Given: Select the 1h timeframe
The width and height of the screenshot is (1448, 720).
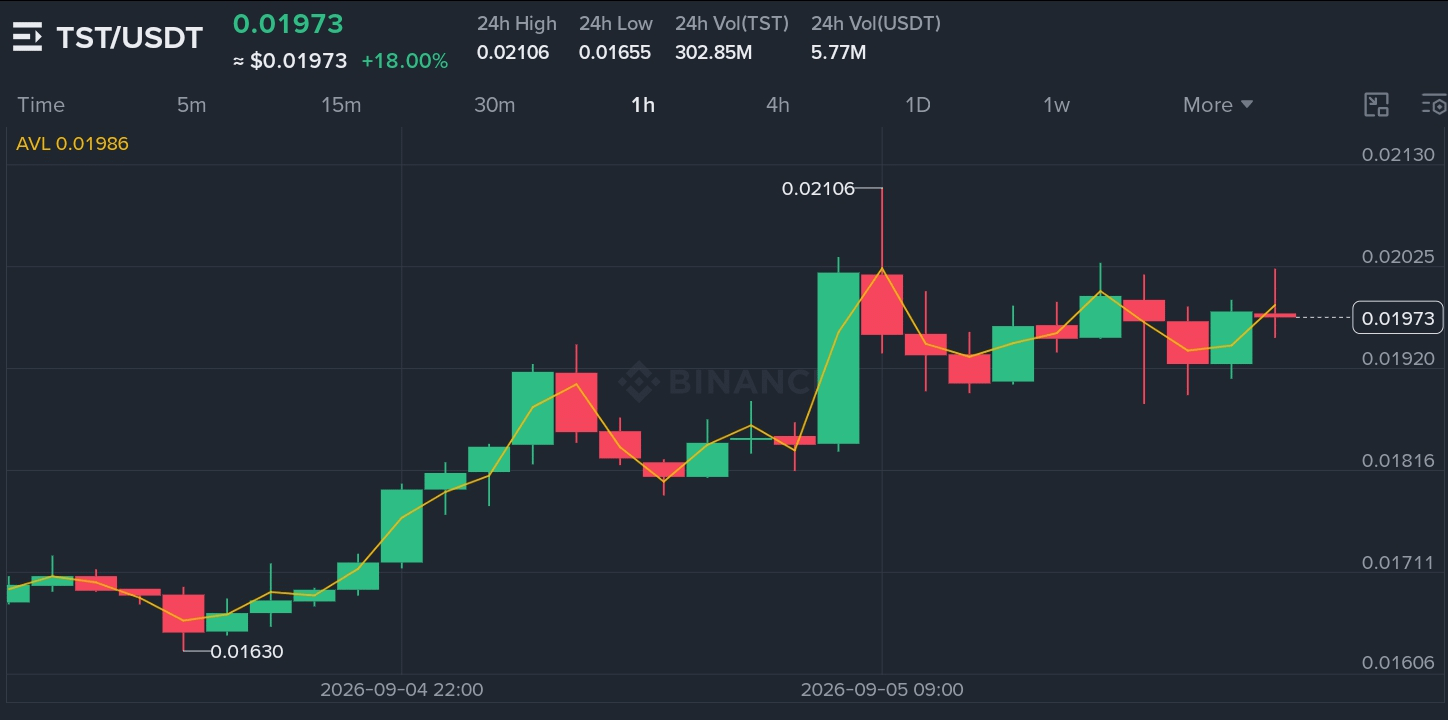Looking at the screenshot, I should click(643, 105).
